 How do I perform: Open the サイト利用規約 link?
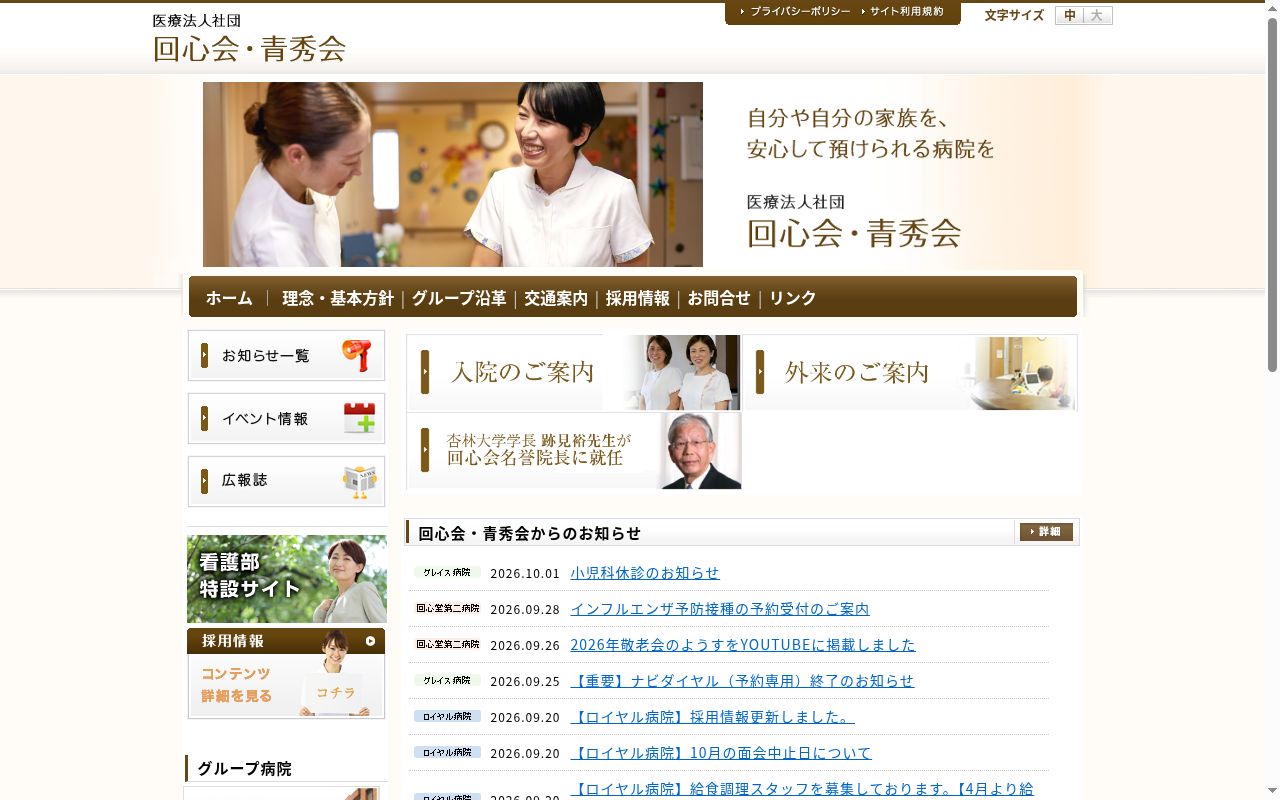coord(902,12)
